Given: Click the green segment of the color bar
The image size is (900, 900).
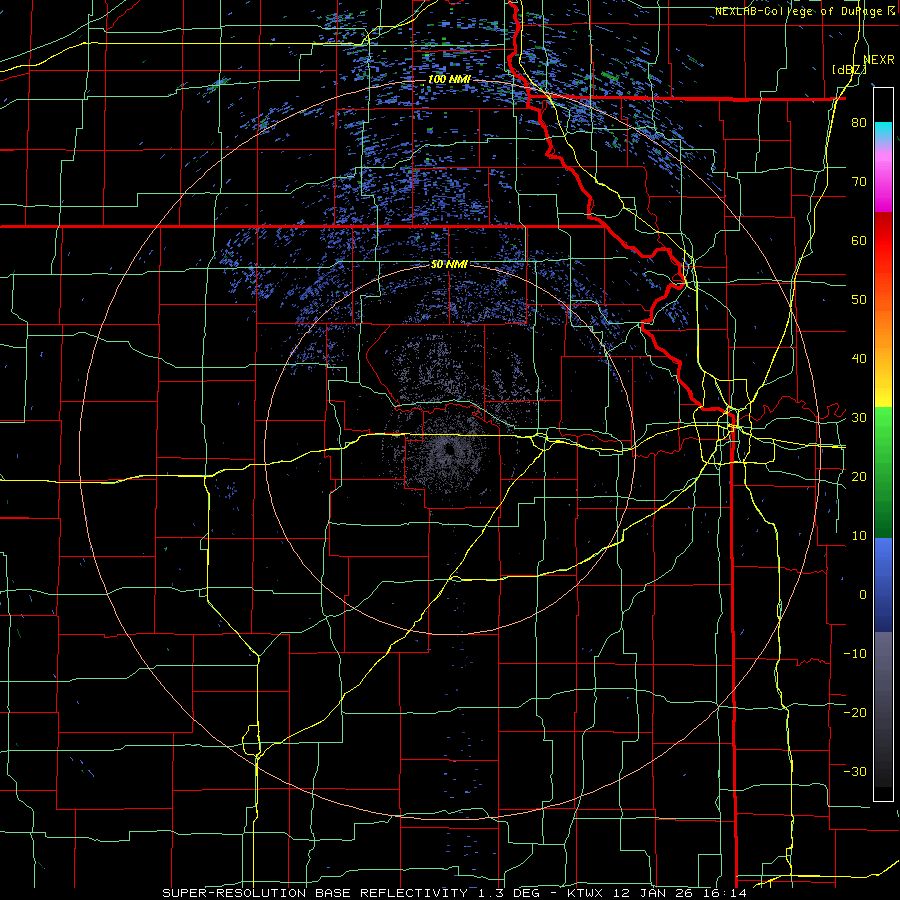Looking at the screenshot, I should 883,472.
